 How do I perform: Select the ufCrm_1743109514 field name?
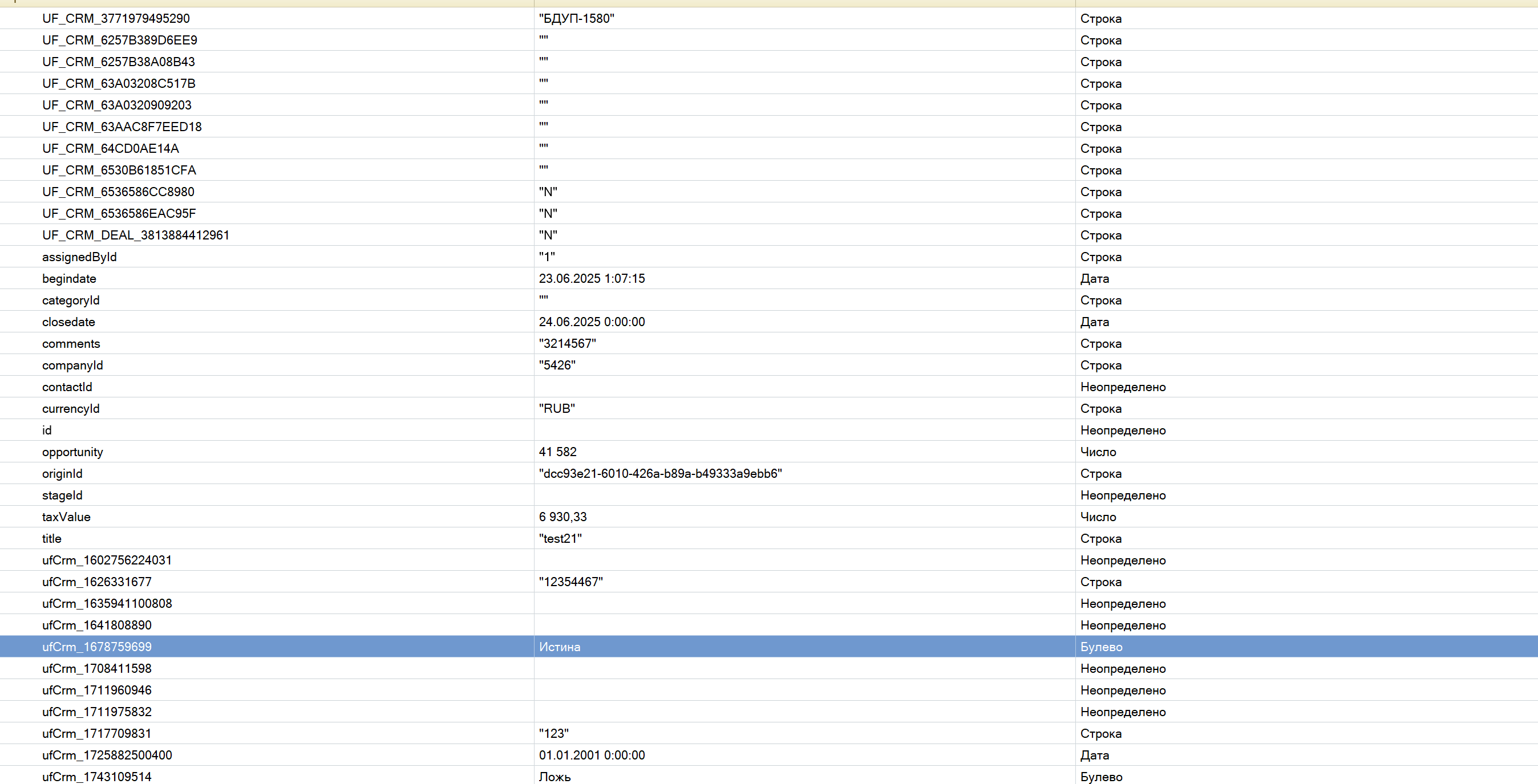97,777
